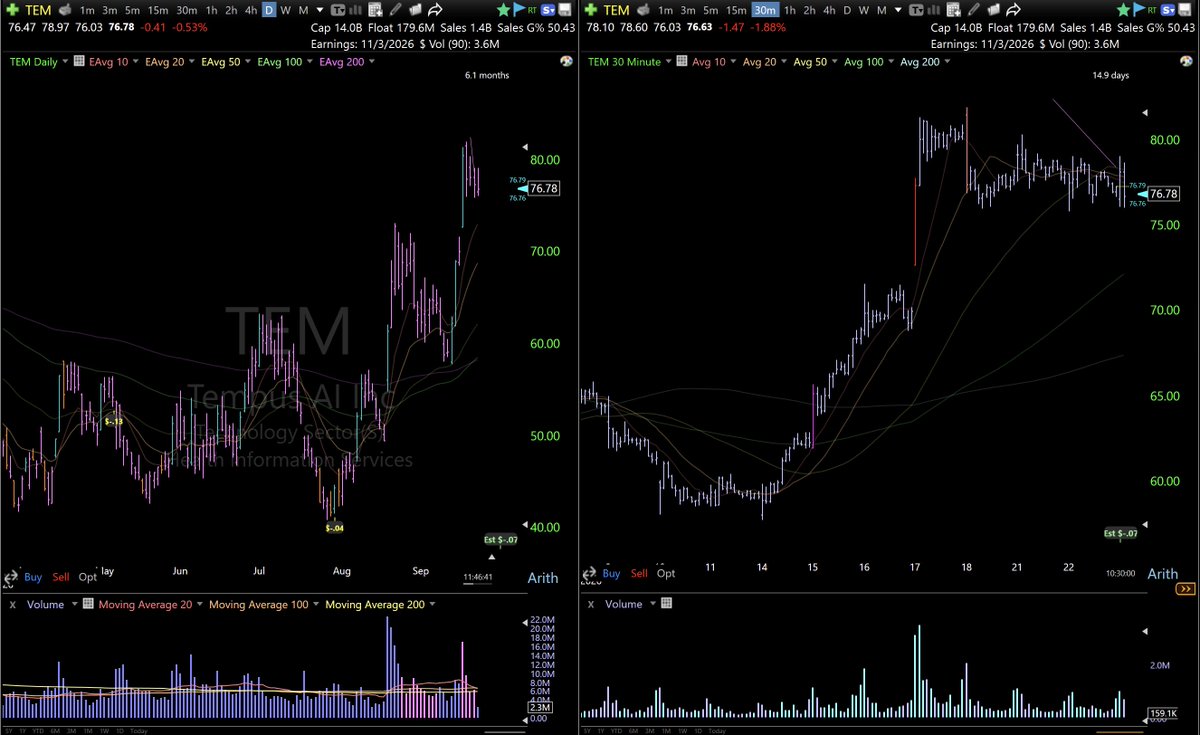The image size is (1200, 735).
Task: Expand Avg 20 indicator dropdown on right chart
Action: coord(783,62)
